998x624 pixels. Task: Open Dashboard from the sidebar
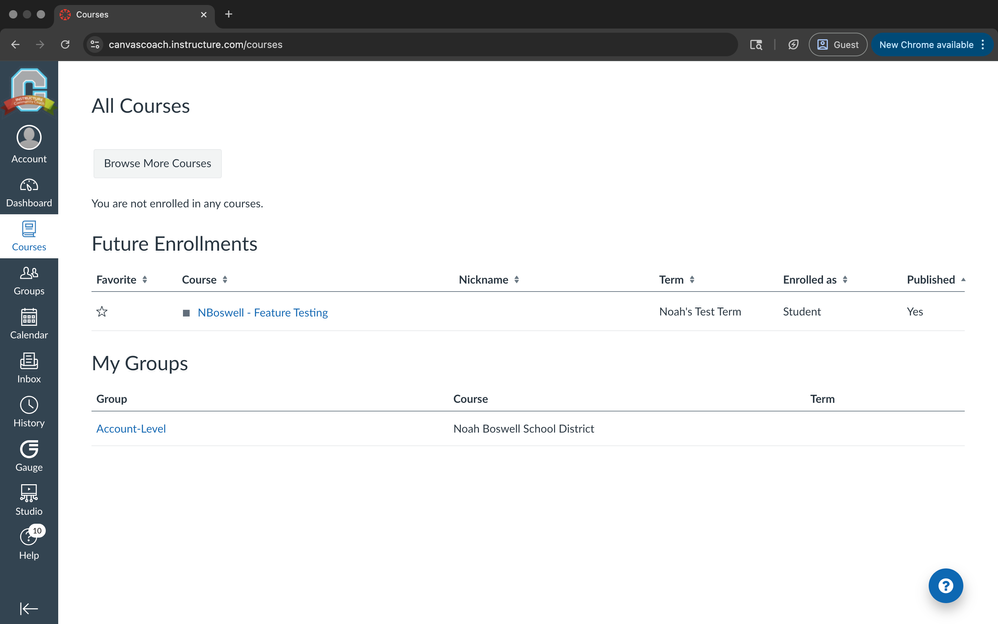[x=29, y=192]
